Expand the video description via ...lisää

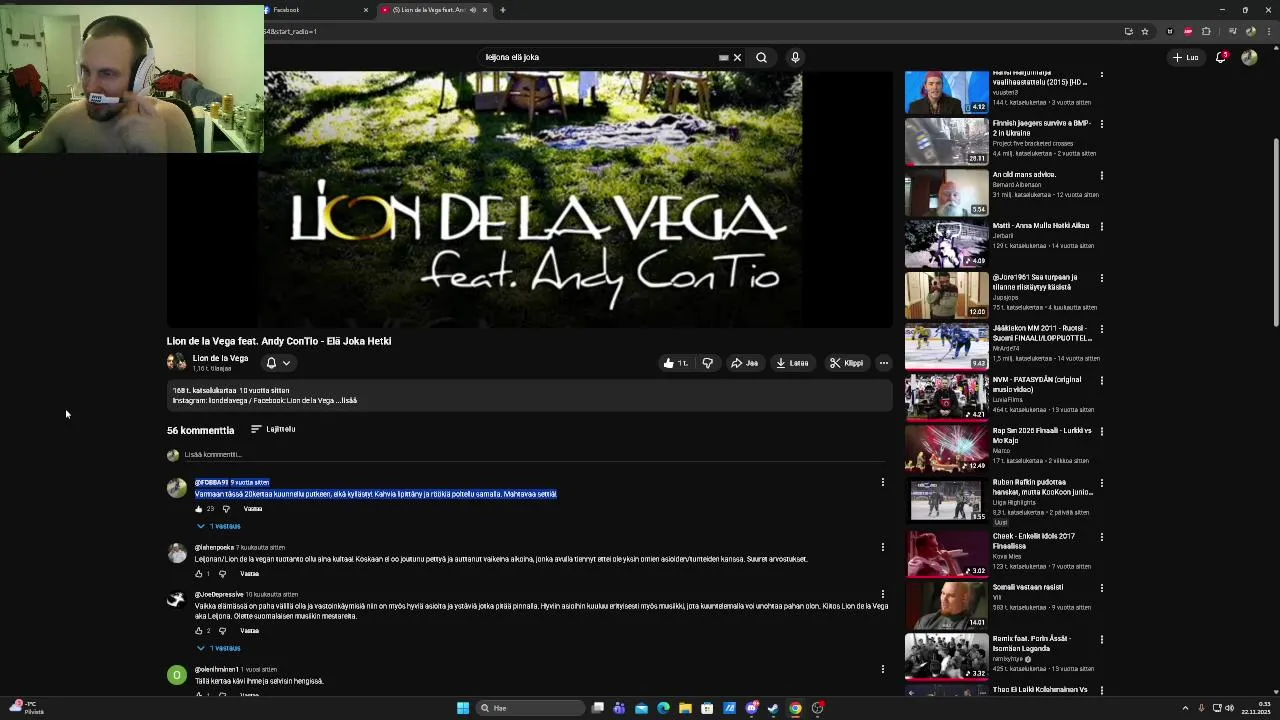[347, 401]
